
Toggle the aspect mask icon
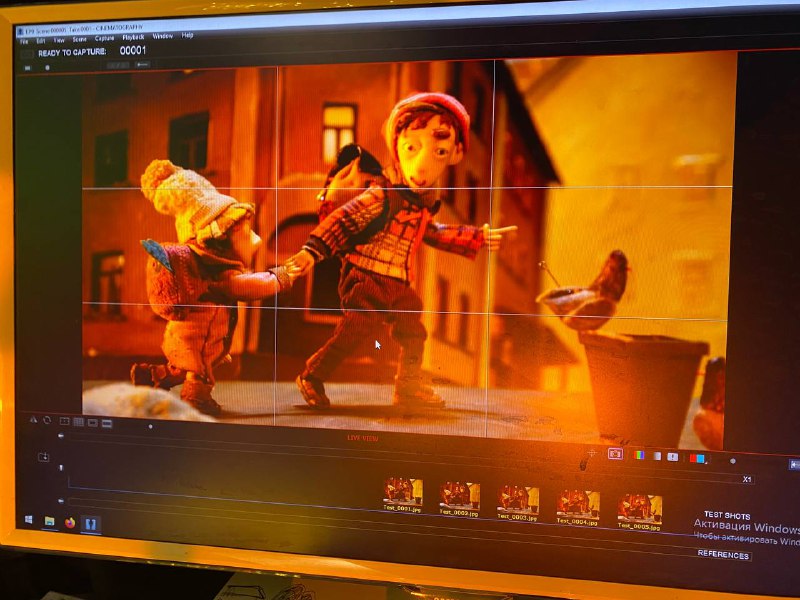coord(93,422)
